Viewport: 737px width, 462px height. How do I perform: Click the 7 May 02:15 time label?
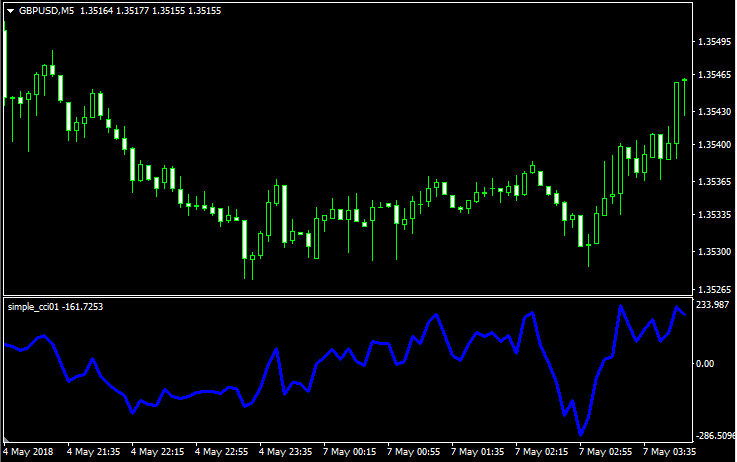(542, 451)
